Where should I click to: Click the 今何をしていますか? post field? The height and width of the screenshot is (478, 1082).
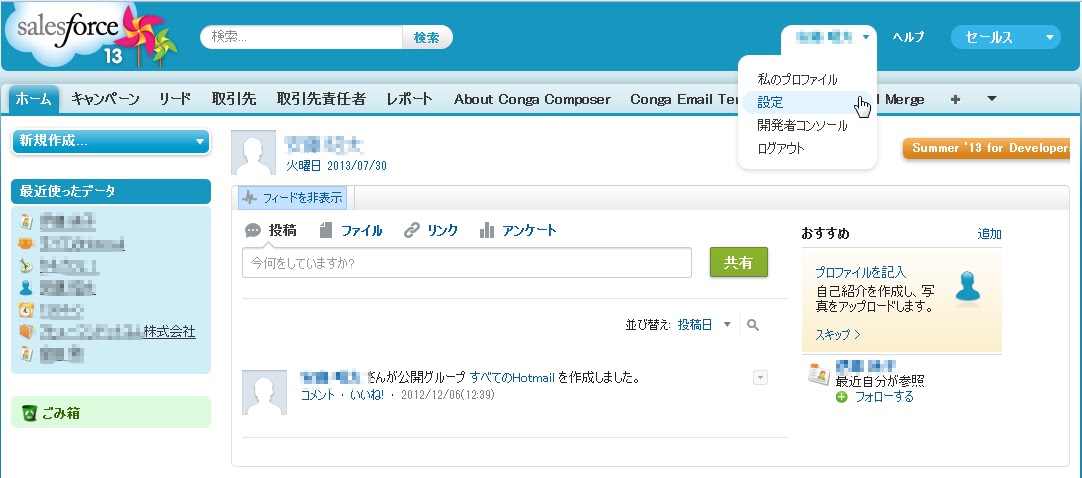(x=466, y=263)
